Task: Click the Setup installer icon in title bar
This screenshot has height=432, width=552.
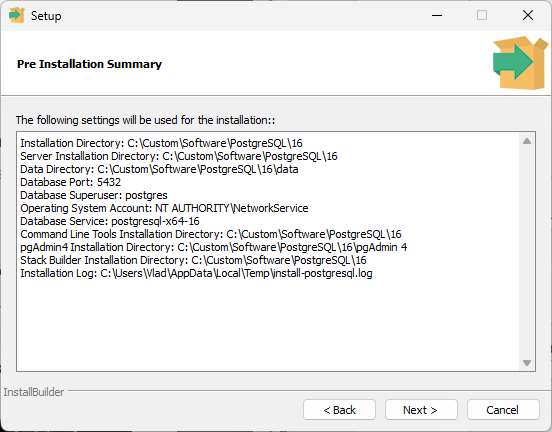Action: pos(17,15)
